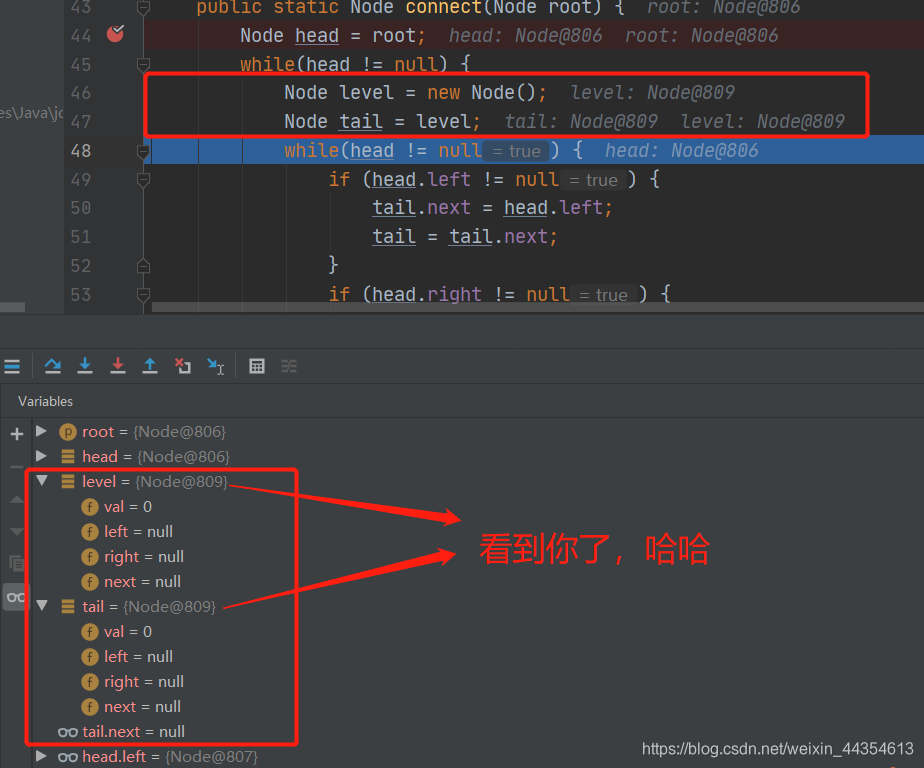Click the Run to Cursor icon

coord(216,366)
